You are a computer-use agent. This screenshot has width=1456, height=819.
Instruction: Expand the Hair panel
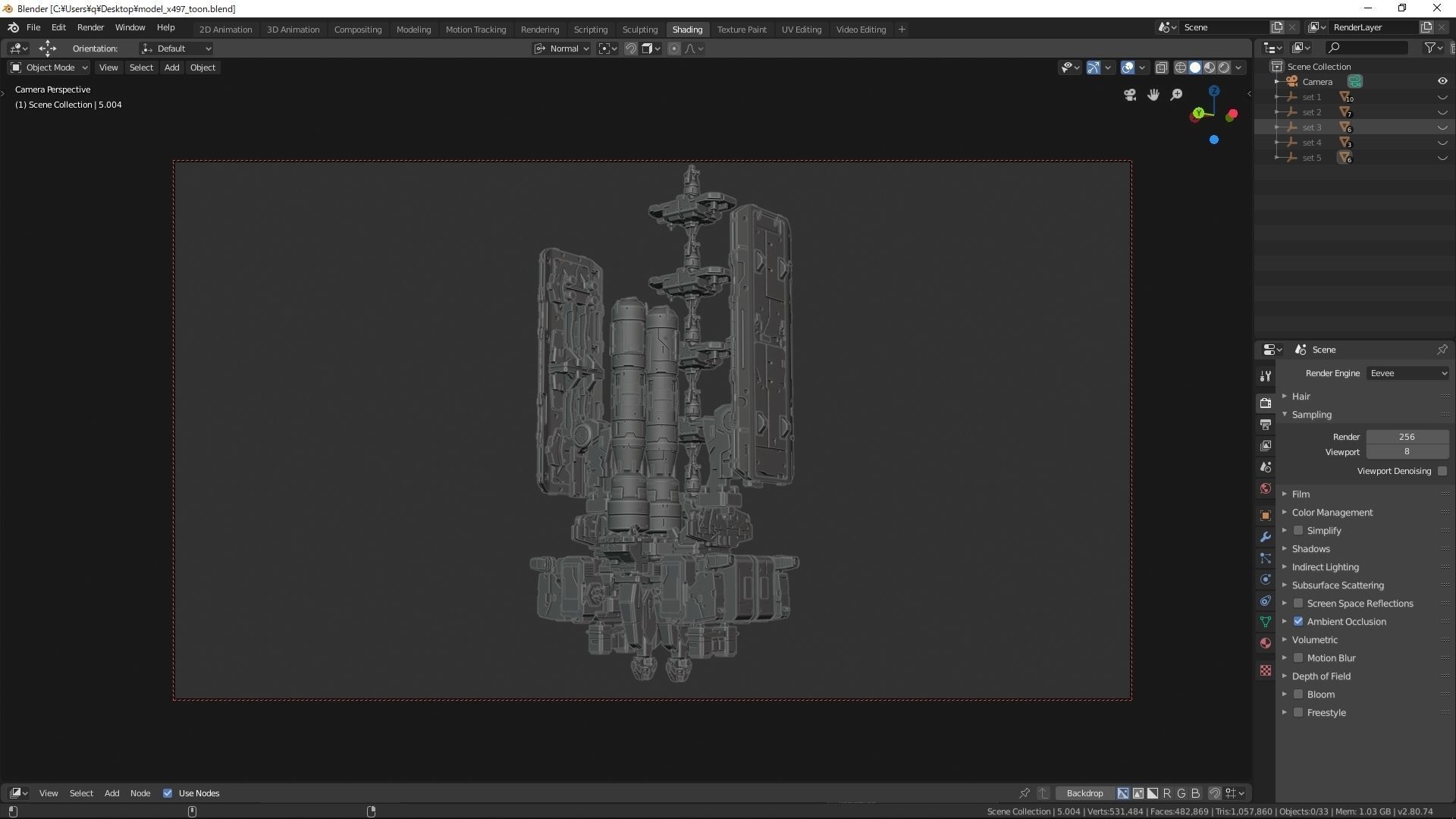pyautogui.click(x=1301, y=397)
